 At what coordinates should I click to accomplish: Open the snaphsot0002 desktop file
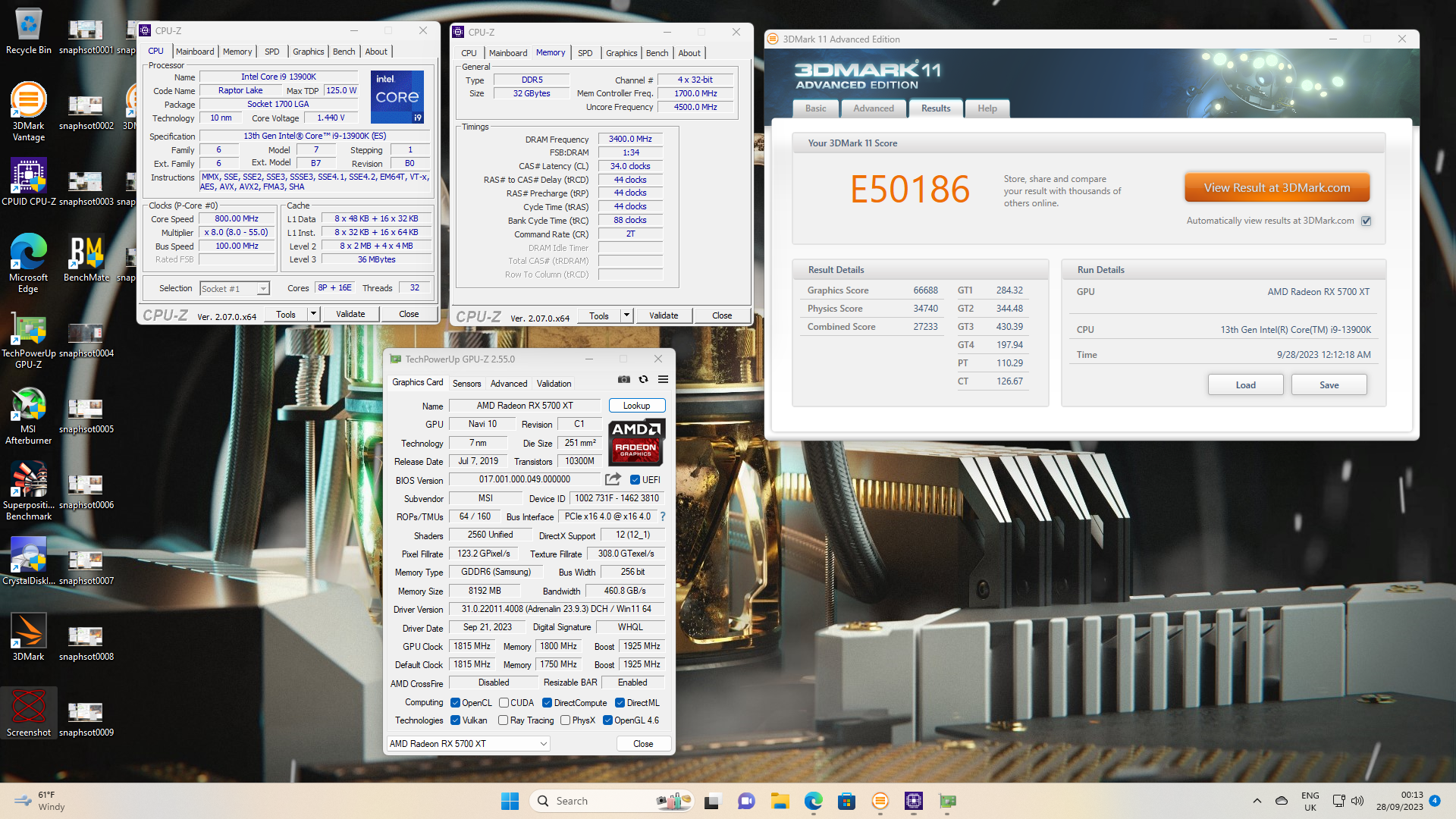(x=86, y=111)
